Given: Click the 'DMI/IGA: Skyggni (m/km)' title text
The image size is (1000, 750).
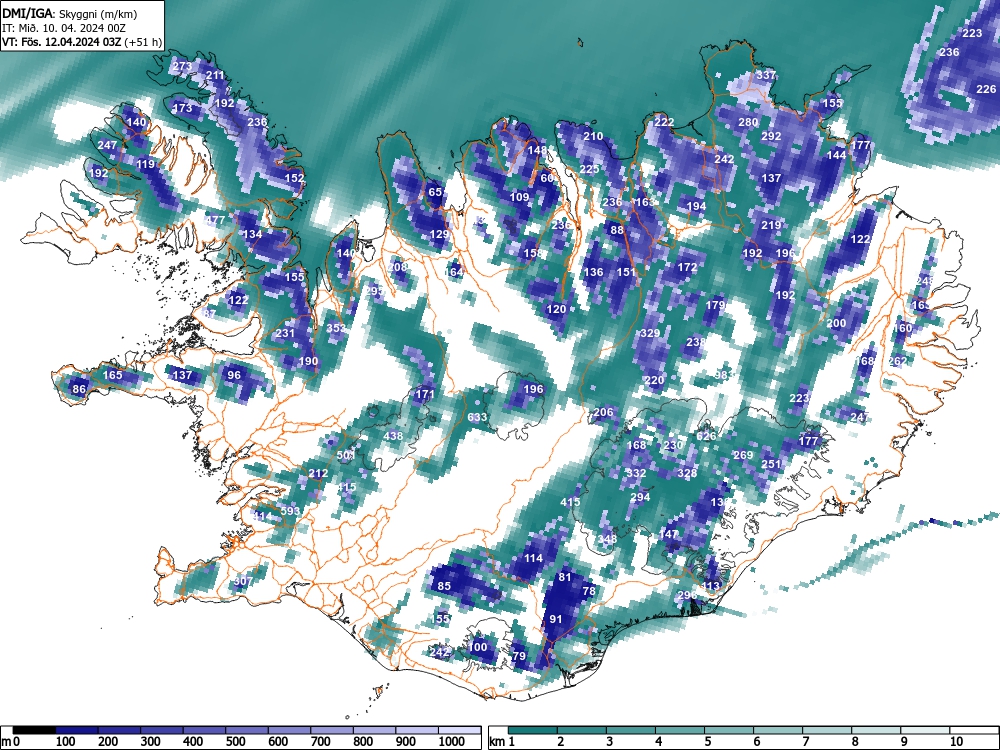Looking at the screenshot, I should (70, 14).
